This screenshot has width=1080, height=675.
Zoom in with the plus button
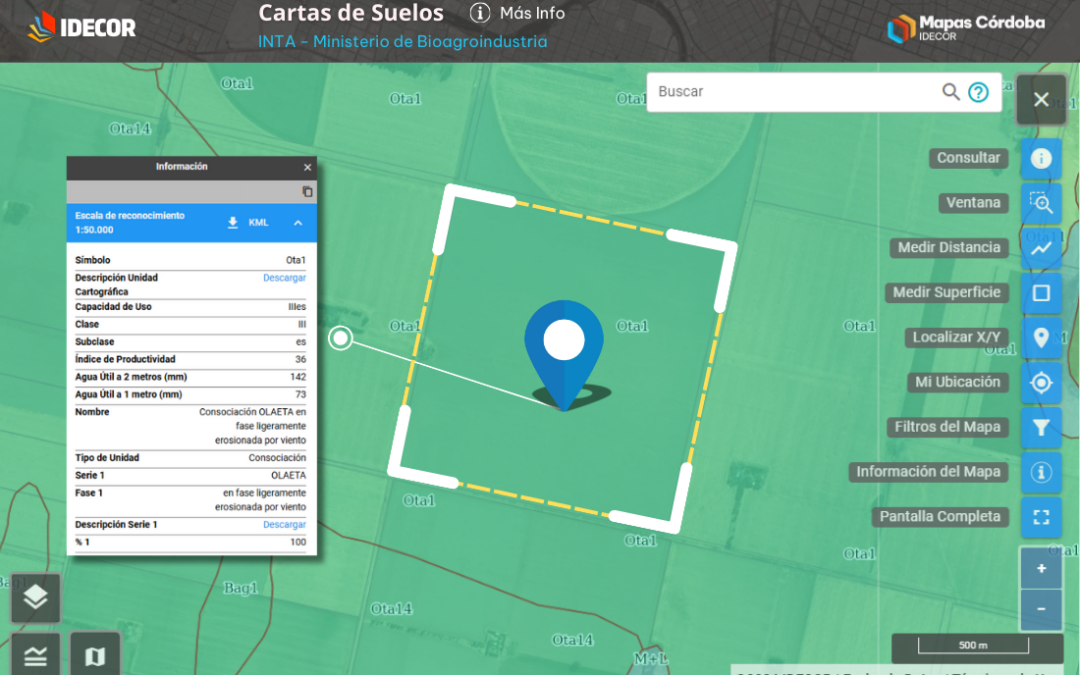1041,568
